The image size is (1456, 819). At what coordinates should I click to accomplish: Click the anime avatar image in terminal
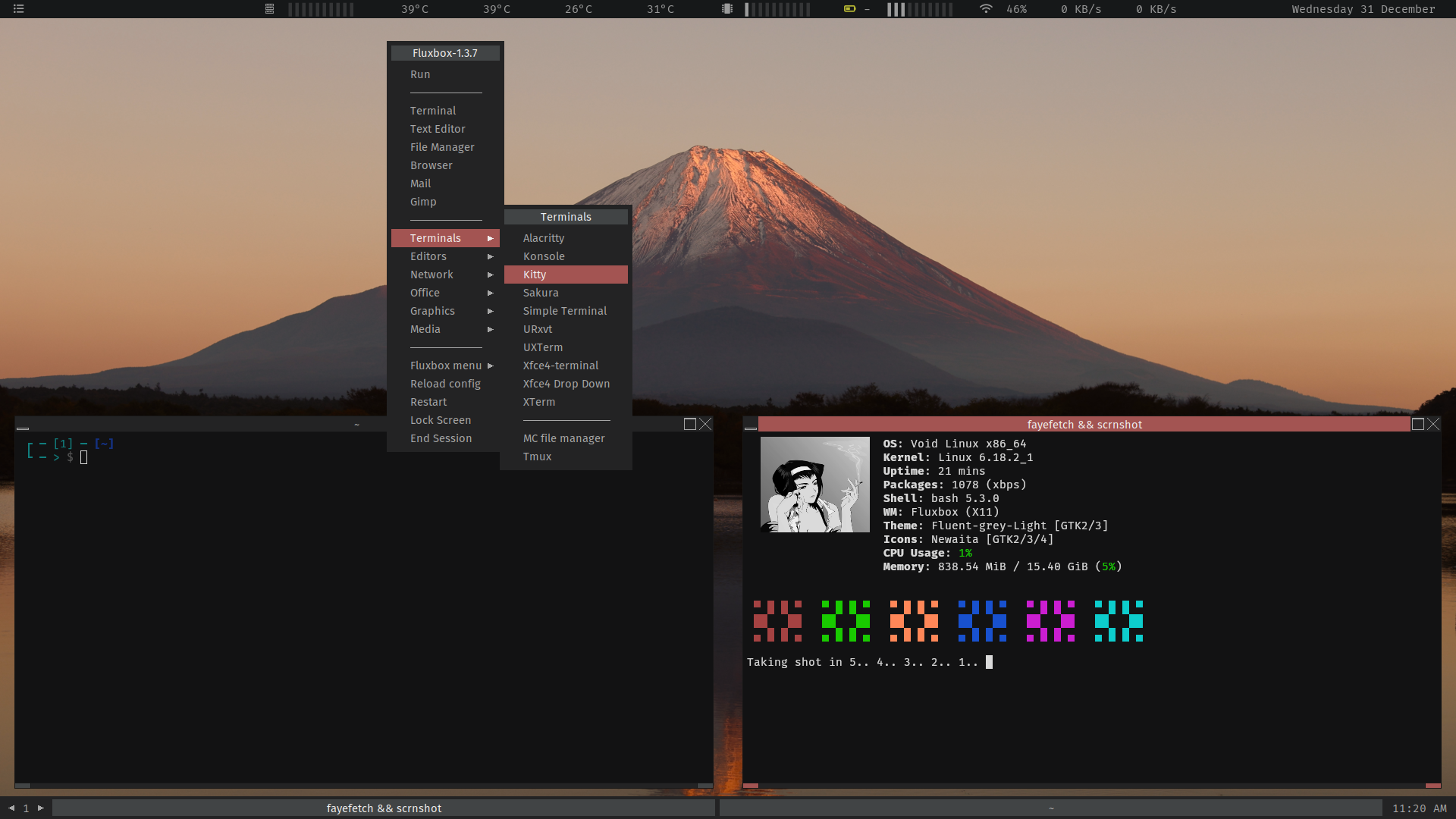814,485
